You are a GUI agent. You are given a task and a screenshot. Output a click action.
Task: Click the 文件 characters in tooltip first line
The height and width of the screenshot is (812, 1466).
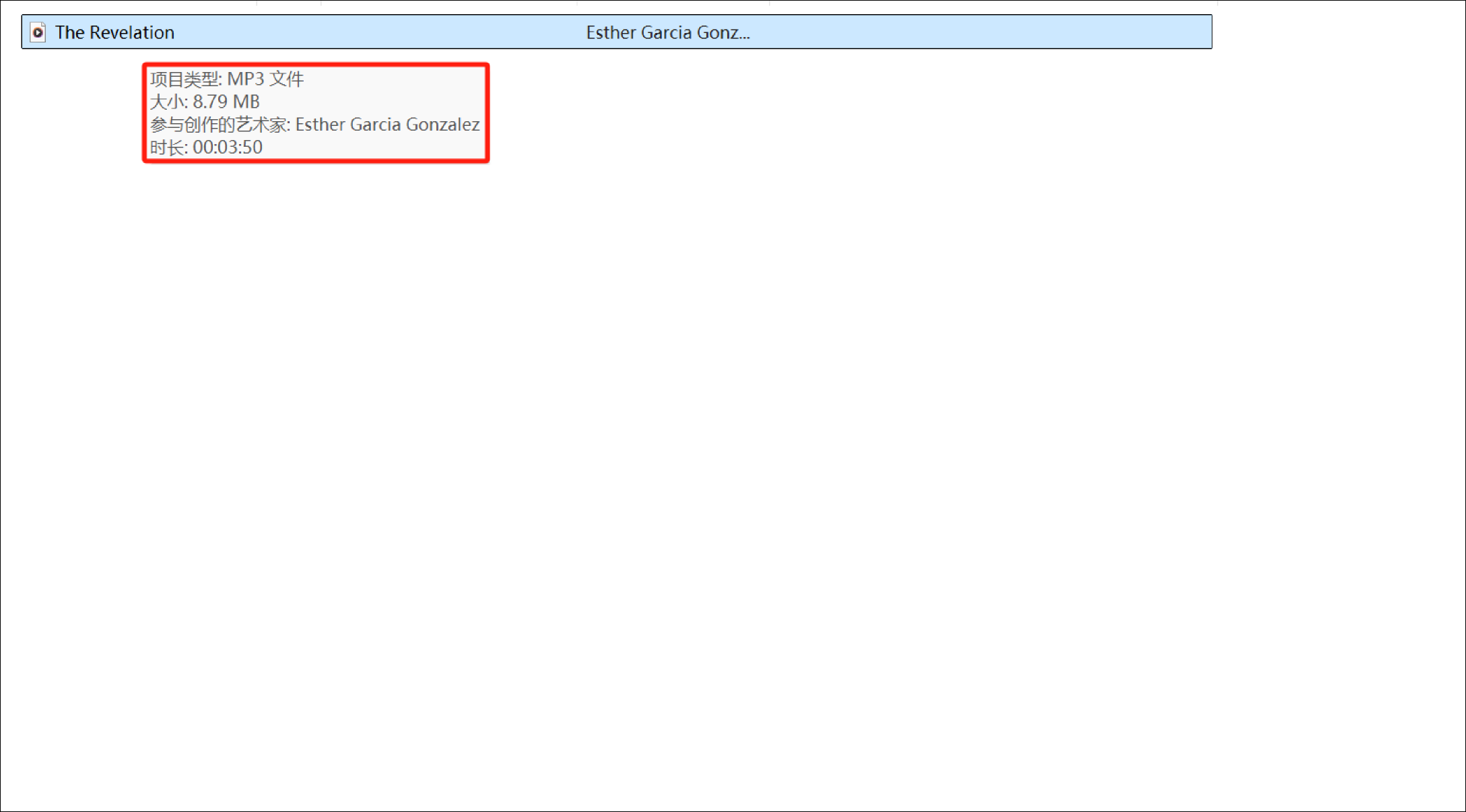pos(287,79)
